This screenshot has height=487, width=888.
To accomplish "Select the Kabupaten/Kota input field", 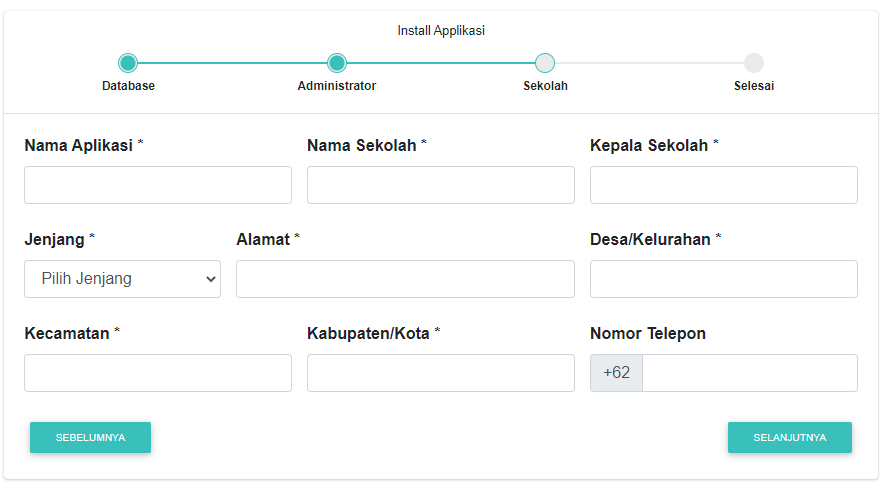I will click(440, 373).
